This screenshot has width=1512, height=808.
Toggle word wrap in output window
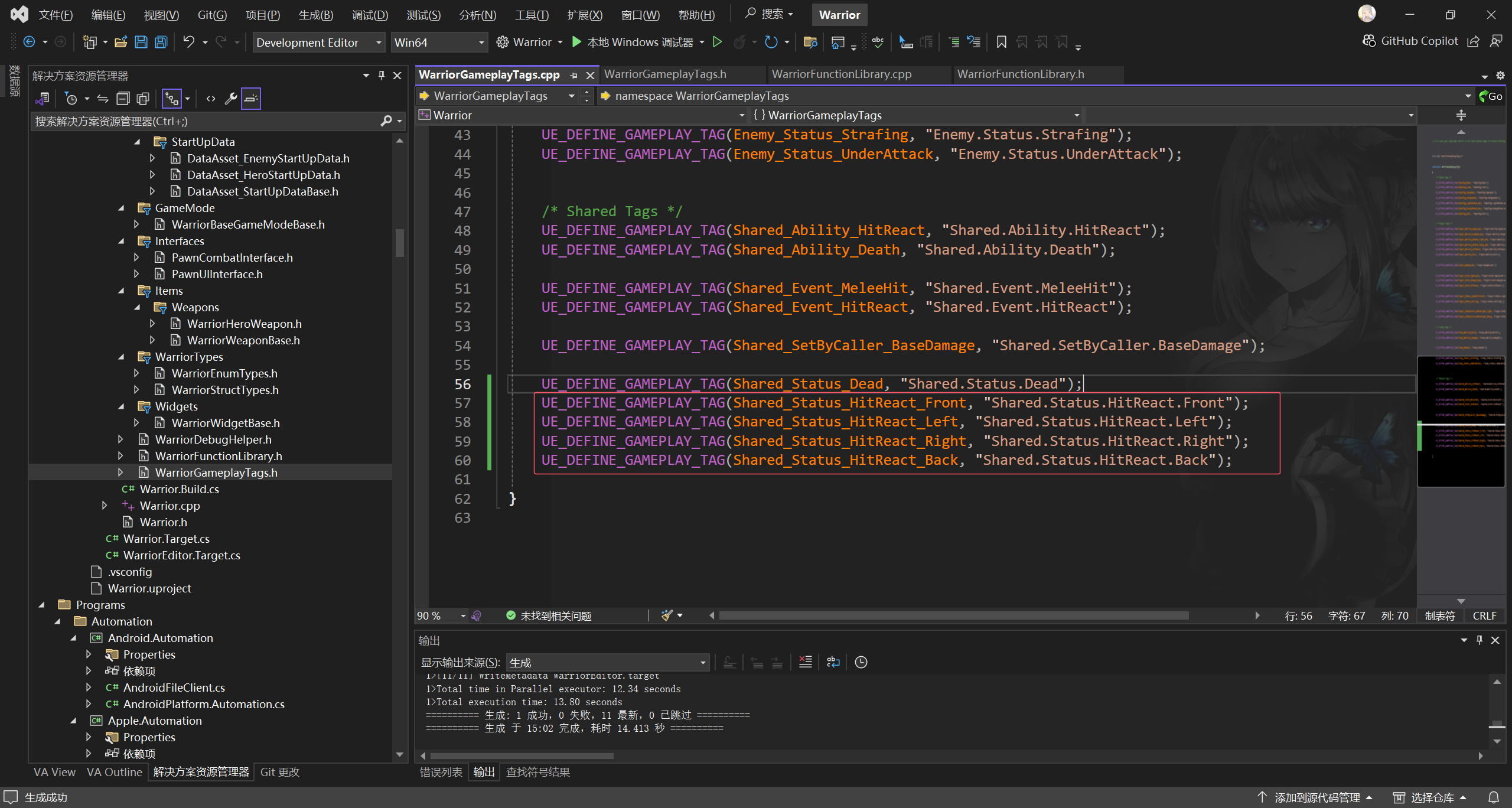click(x=833, y=662)
